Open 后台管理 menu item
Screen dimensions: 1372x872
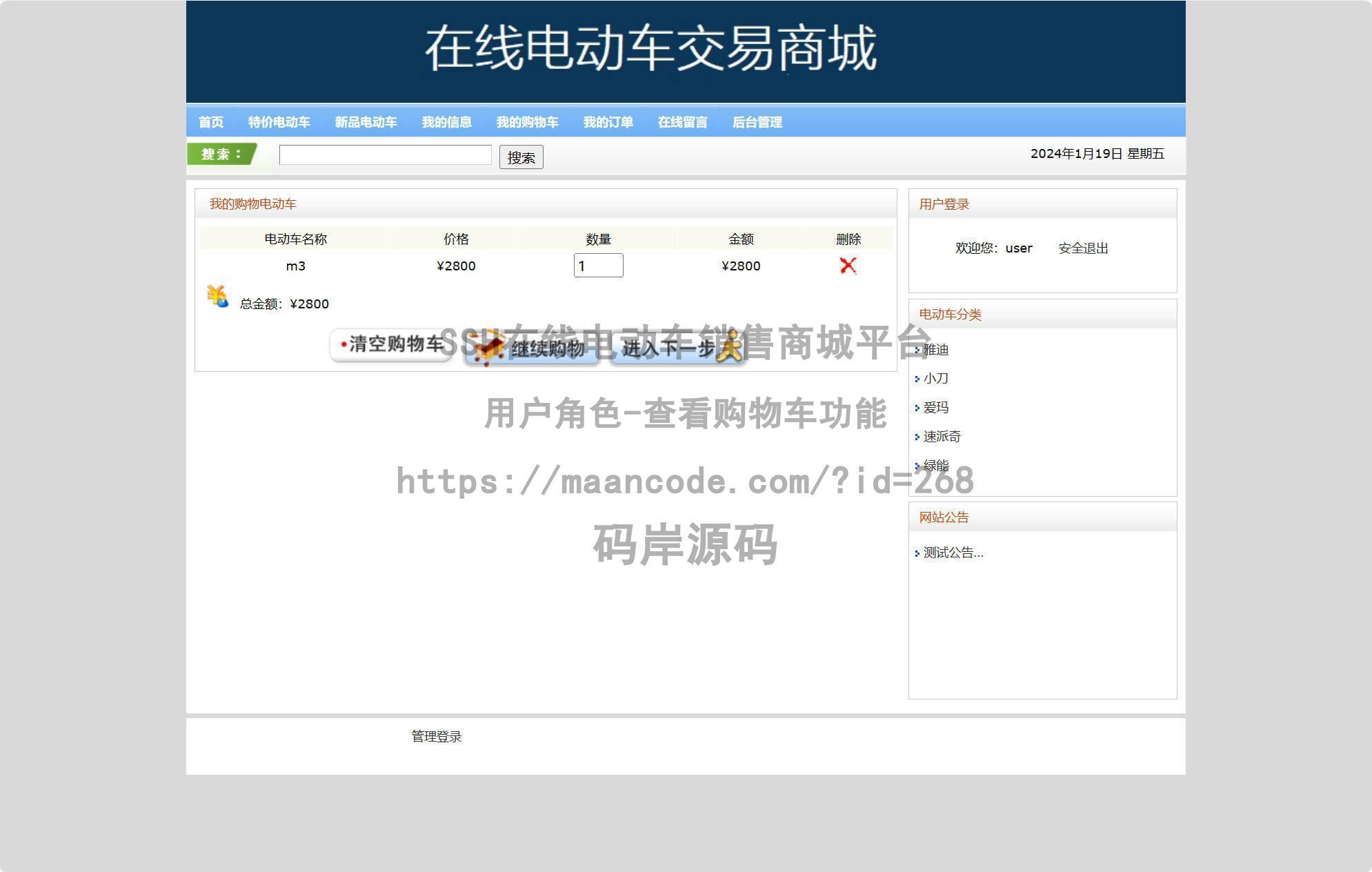(x=757, y=122)
